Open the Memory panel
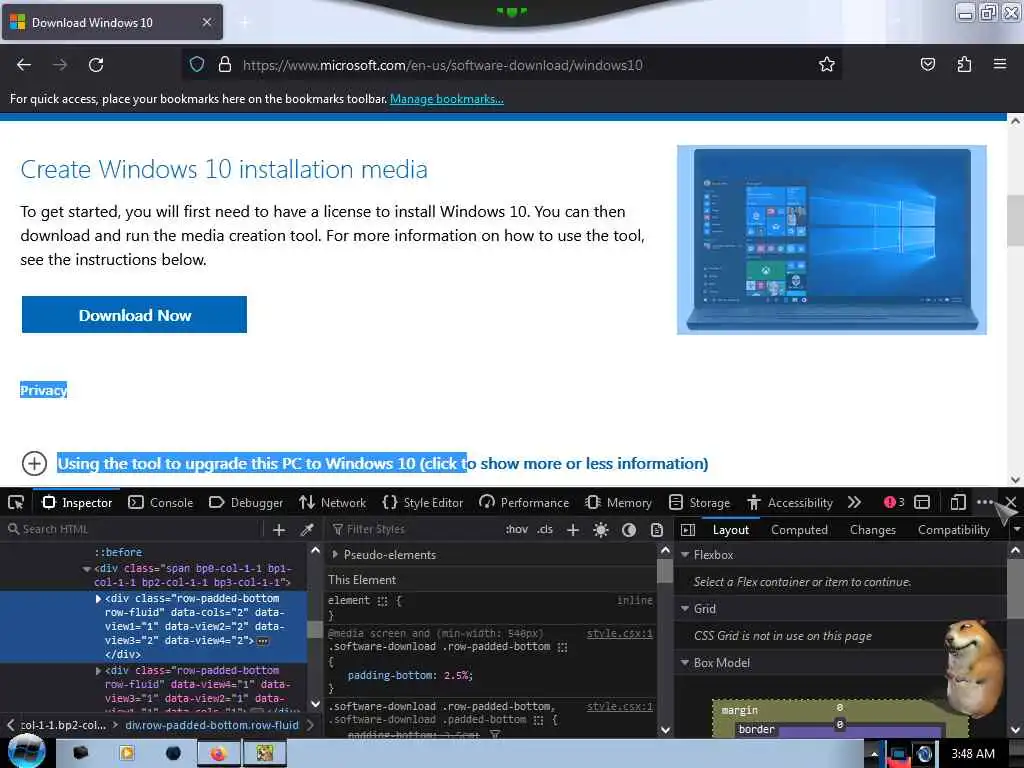This screenshot has height=768, width=1024. tap(618, 502)
